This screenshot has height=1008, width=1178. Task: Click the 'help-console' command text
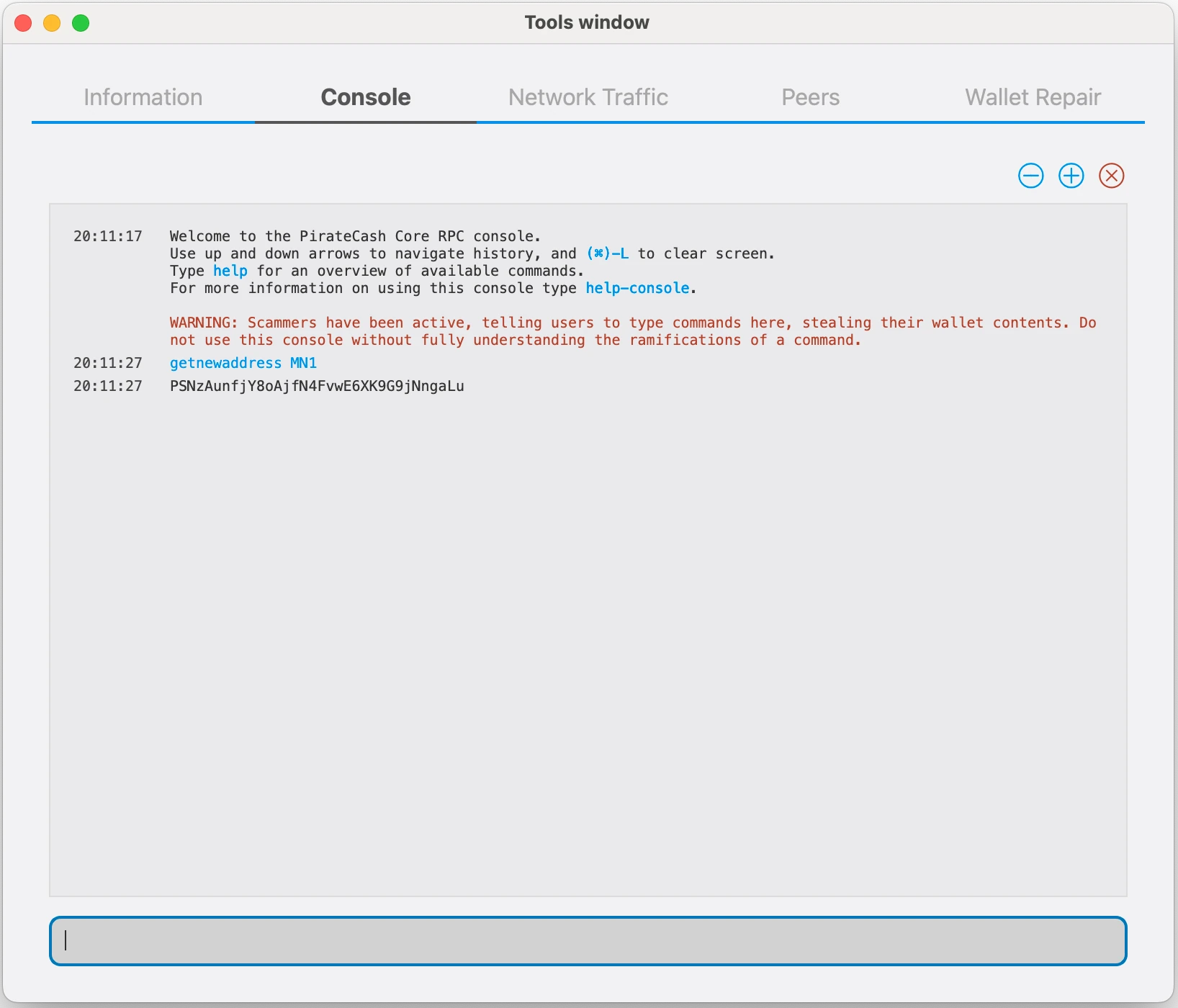(x=637, y=288)
